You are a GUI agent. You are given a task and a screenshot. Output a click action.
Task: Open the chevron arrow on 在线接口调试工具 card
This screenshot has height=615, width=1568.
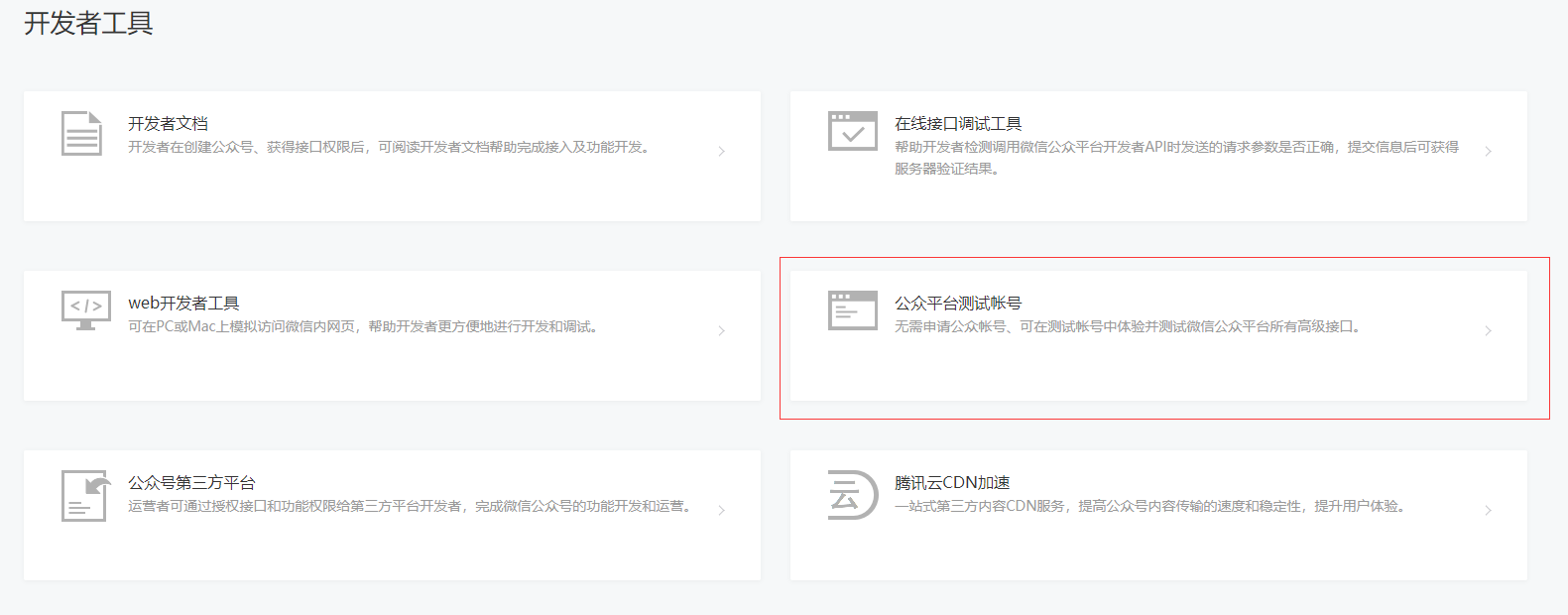point(1489,151)
